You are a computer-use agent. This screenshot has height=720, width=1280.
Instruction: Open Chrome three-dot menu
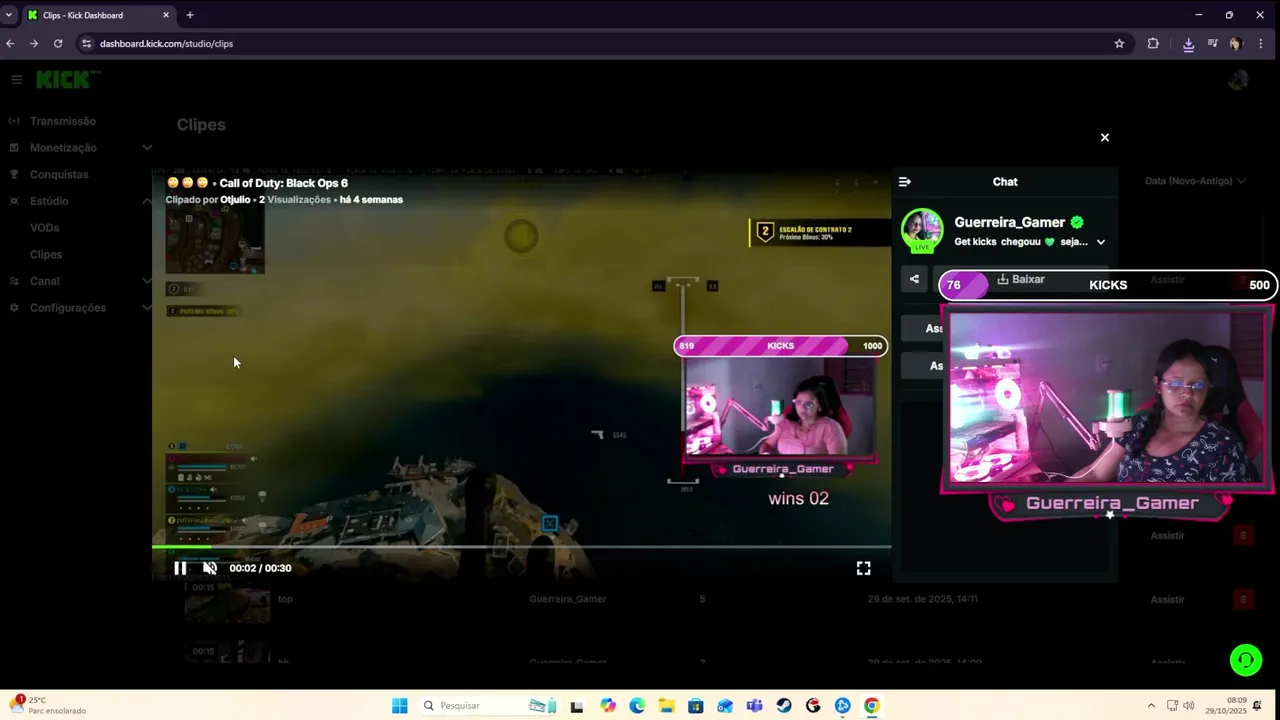pos(1262,44)
